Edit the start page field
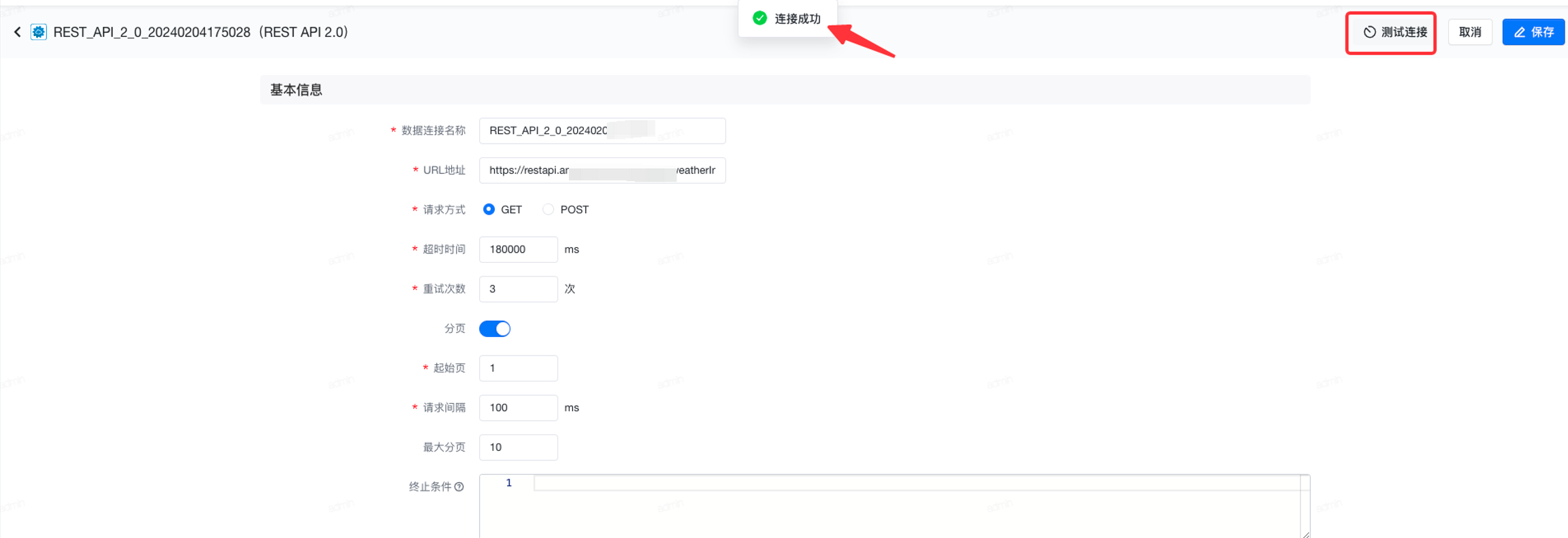 pyautogui.click(x=519, y=368)
